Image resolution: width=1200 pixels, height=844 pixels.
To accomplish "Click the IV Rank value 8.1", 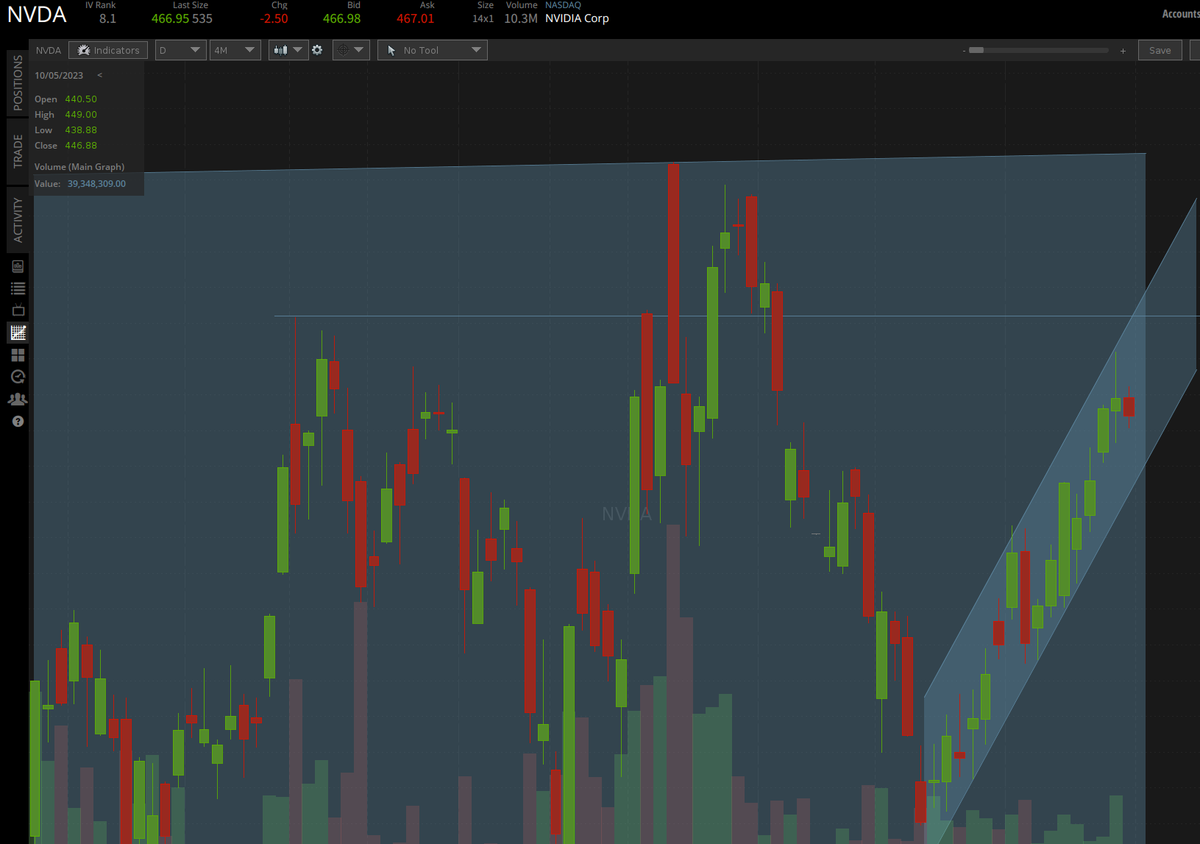I will (107, 18).
